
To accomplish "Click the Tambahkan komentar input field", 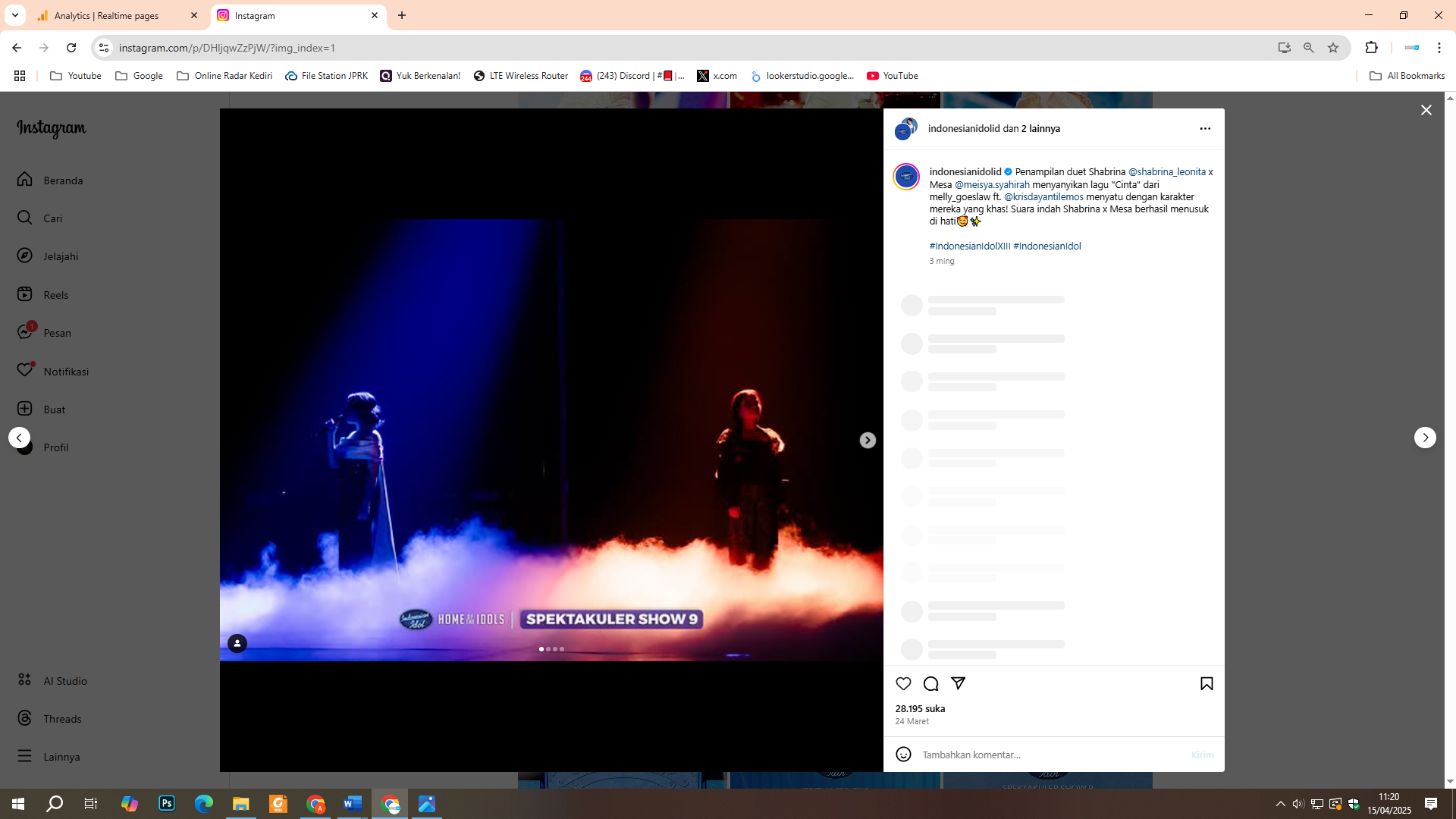I will pyautogui.click(x=1051, y=755).
